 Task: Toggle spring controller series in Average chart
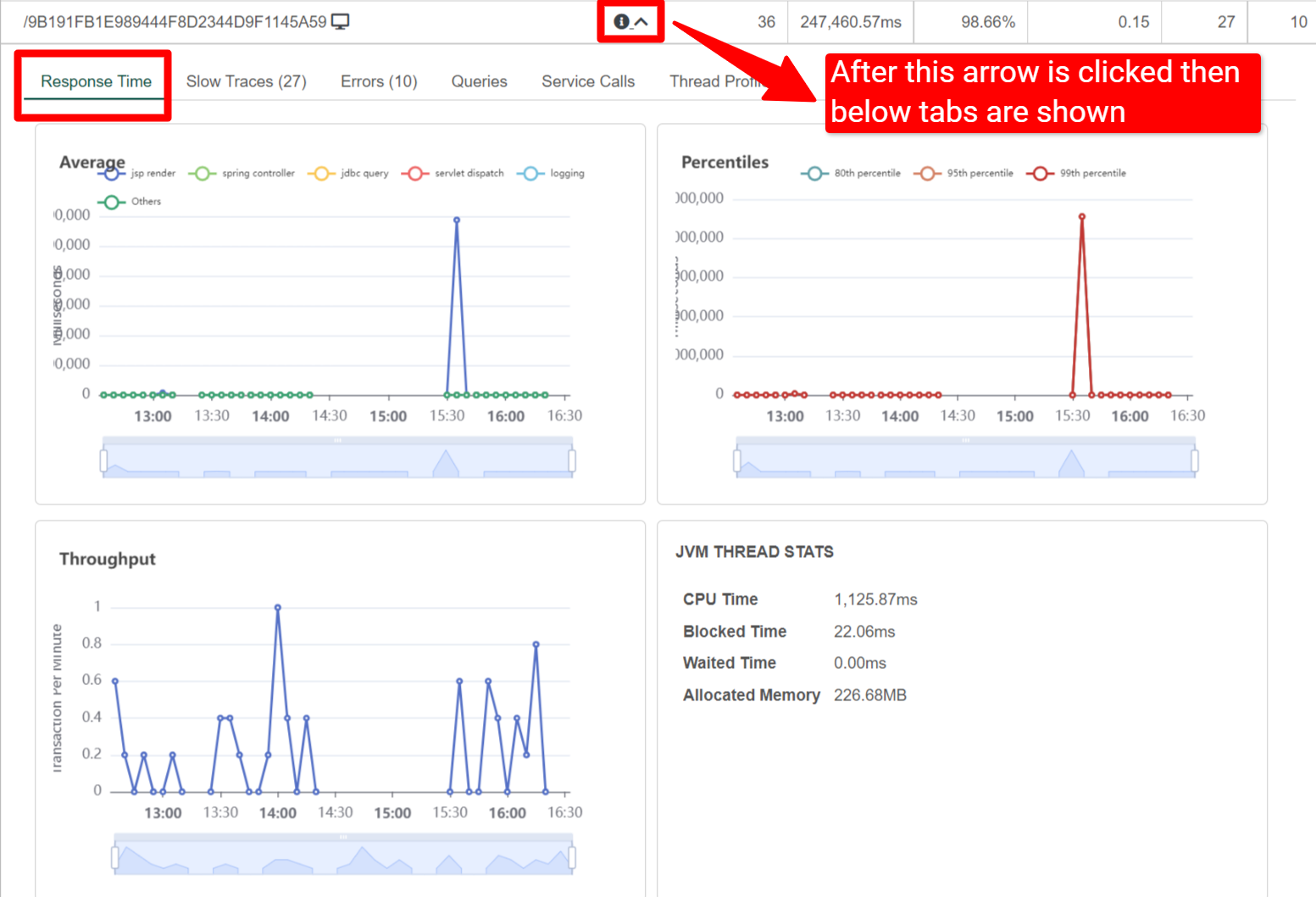point(242,173)
